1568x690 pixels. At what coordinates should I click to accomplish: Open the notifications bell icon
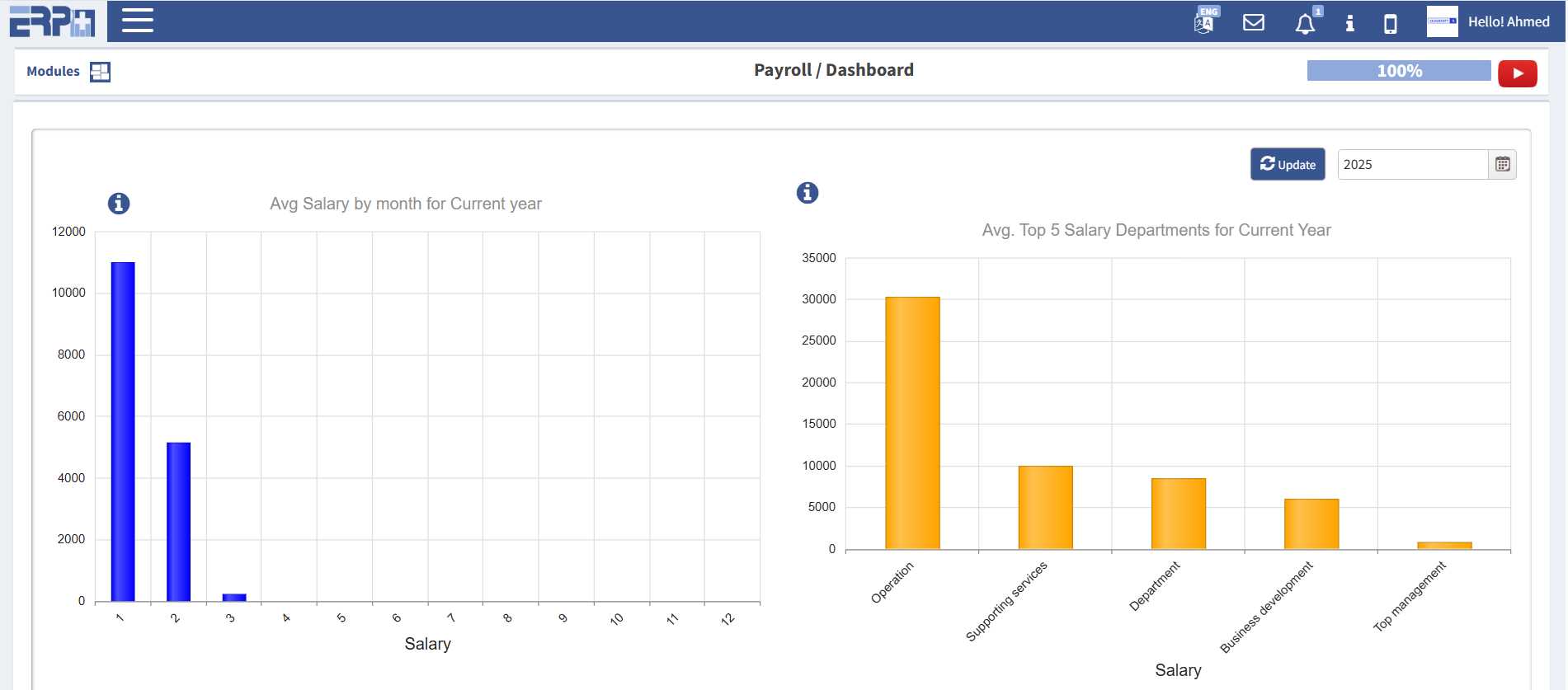click(x=1305, y=24)
